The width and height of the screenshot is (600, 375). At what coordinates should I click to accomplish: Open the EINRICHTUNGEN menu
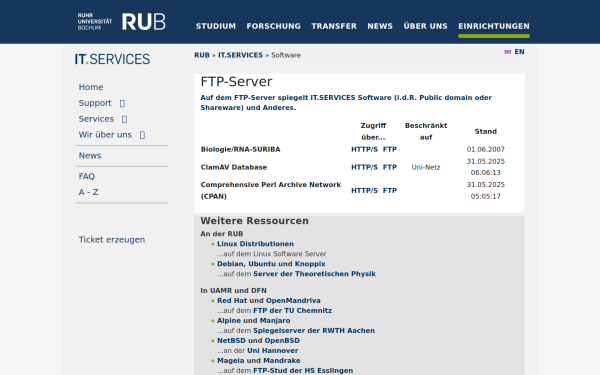(x=494, y=26)
